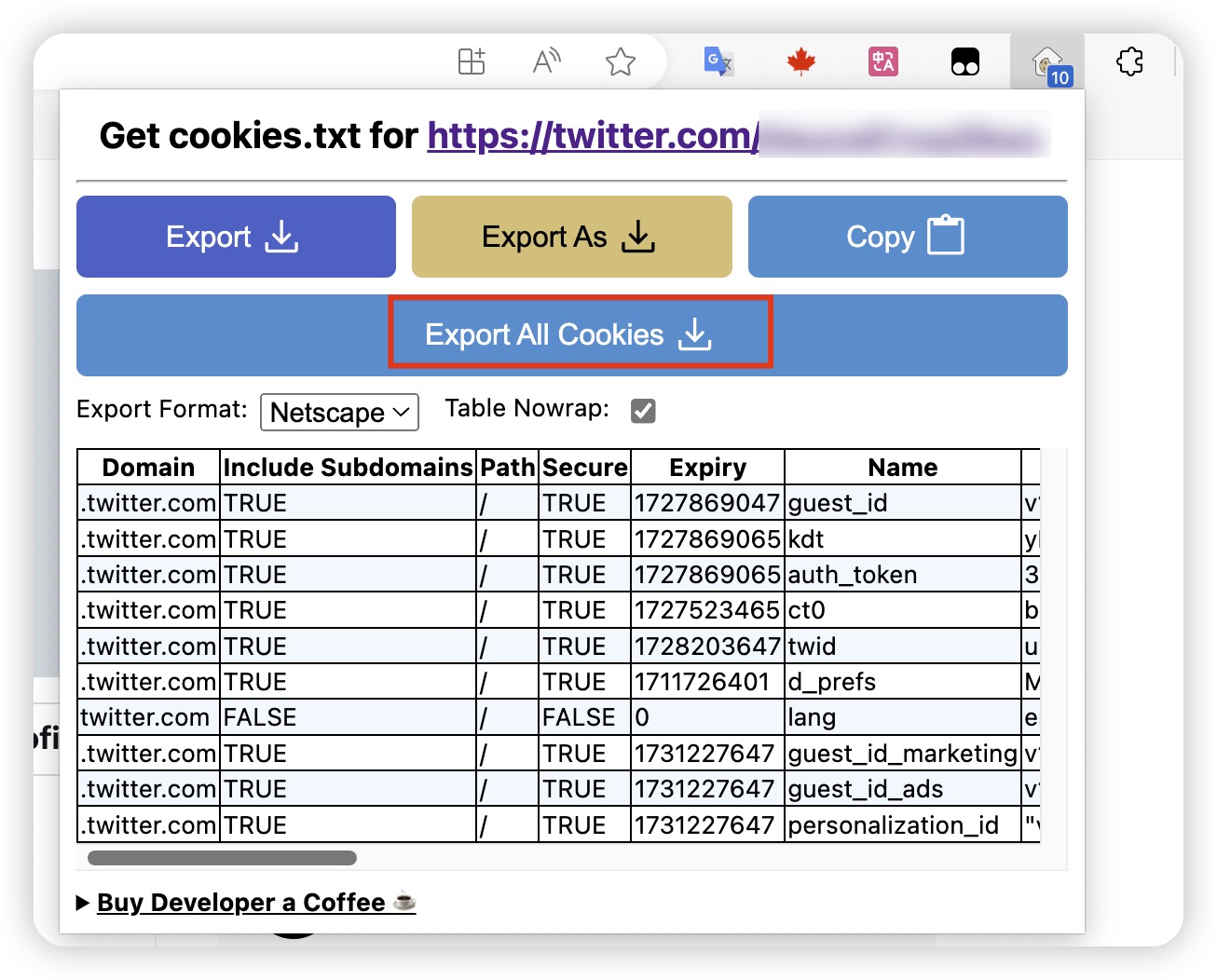Open the Extensions puzzle piece menu
Screen dimensions: 1217x980
click(1130, 61)
